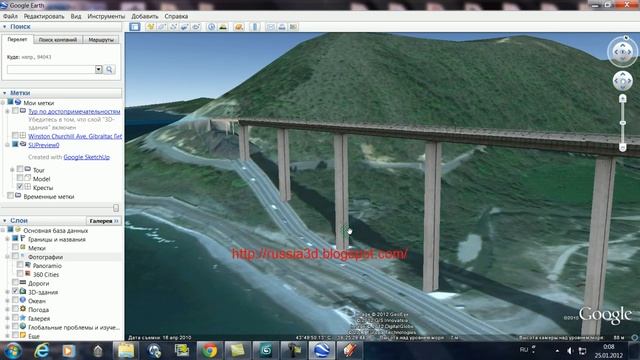The width and height of the screenshot is (640, 360).
Task: Switch to the Поиск компаний tab
Action: pos(58,40)
